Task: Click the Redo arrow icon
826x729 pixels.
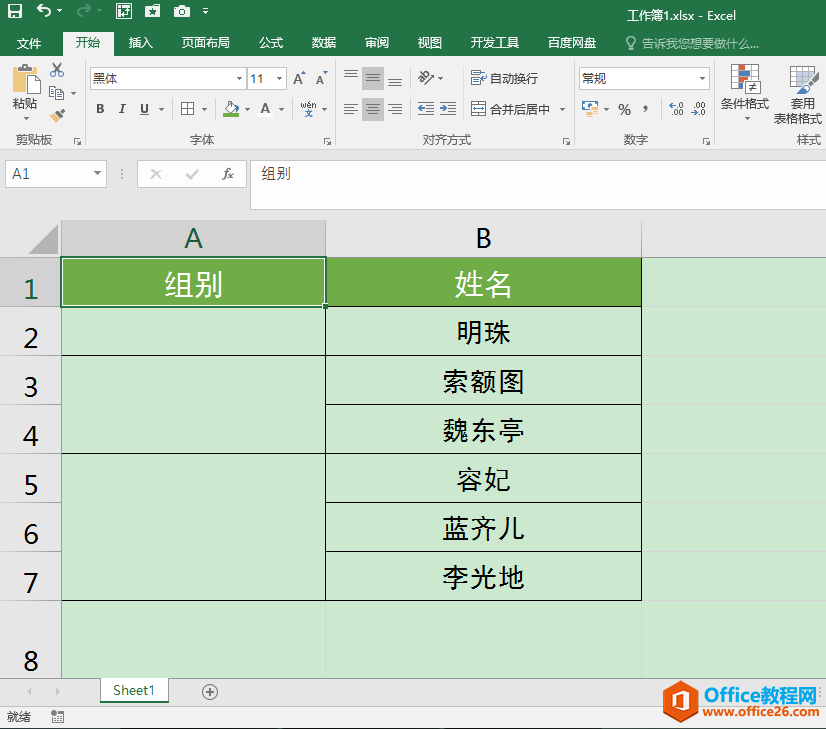Action: pos(83,10)
